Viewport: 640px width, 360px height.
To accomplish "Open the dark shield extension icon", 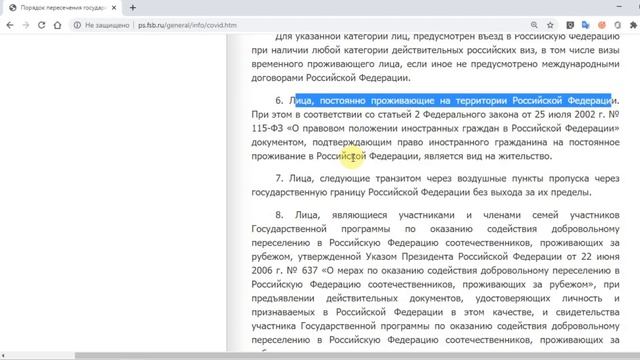I will click(570, 25).
